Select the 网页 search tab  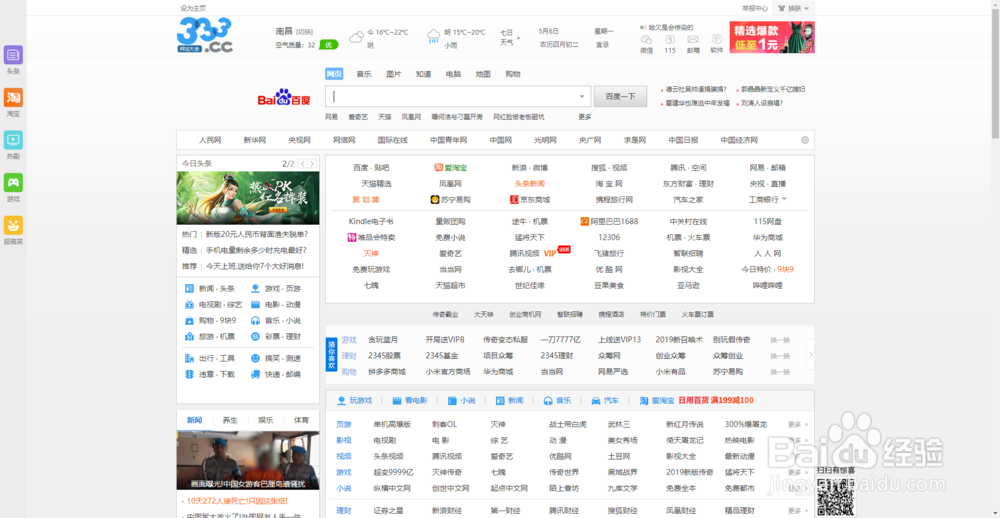334,74
